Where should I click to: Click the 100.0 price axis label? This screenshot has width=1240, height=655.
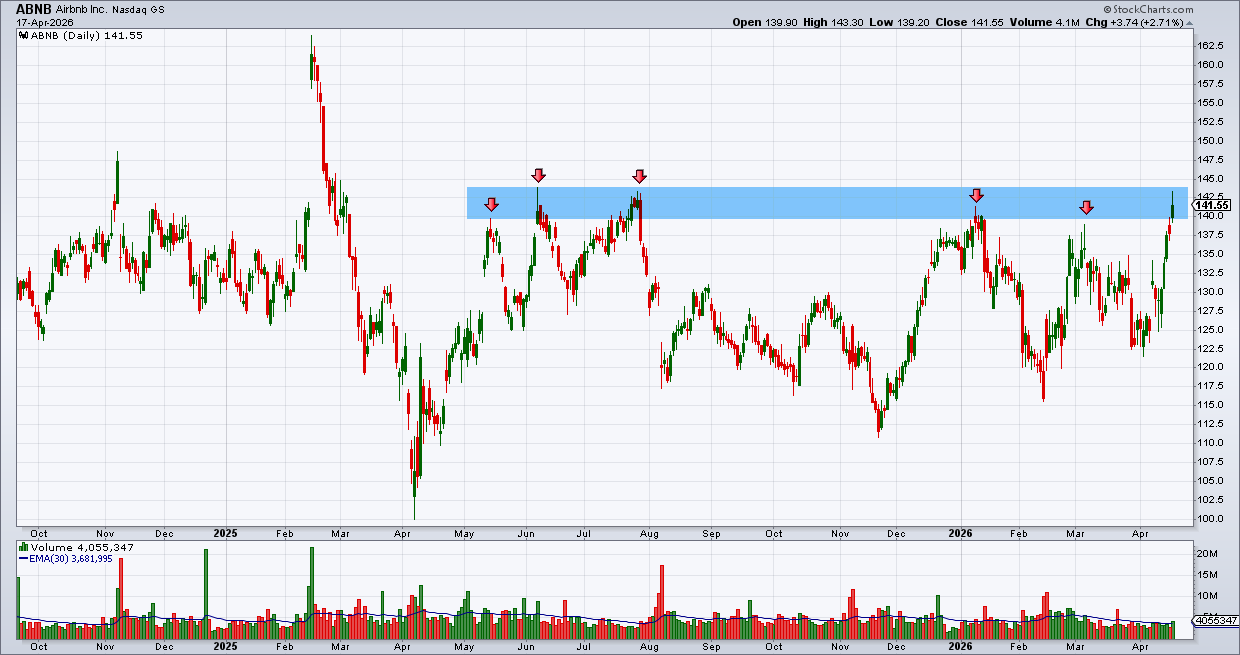(x=1210, y=519)
